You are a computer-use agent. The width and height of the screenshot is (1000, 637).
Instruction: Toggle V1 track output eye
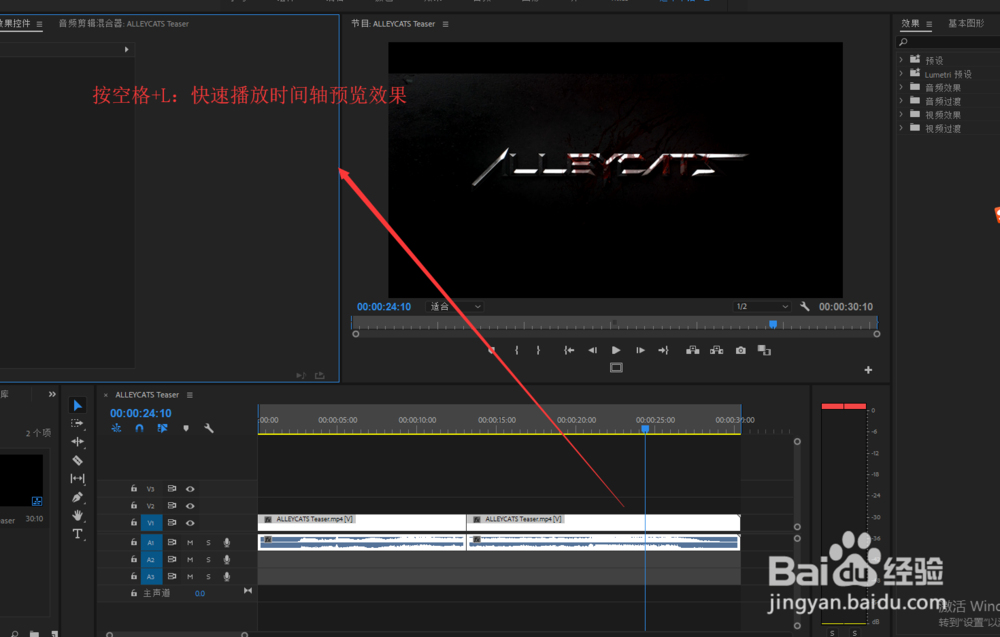pyautogui.click(x=190, y=523)
